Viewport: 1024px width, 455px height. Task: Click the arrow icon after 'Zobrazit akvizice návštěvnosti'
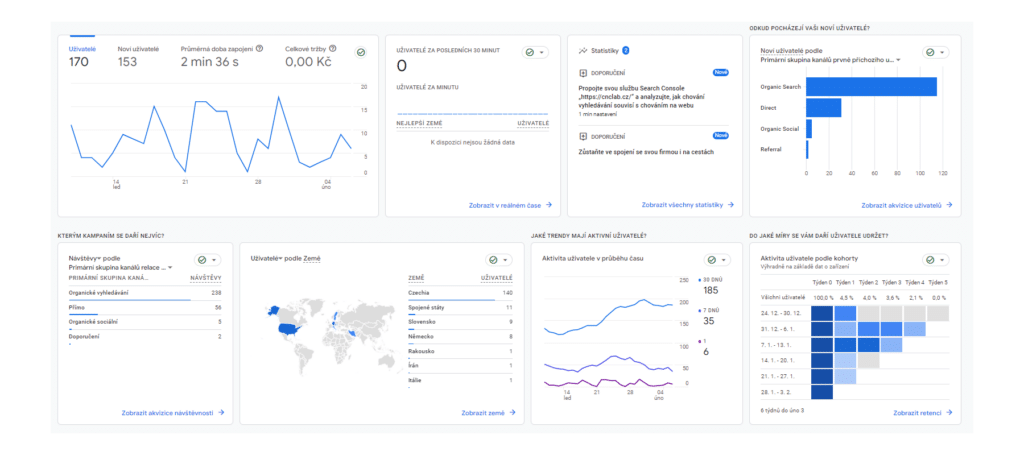(x=221, y=413)
